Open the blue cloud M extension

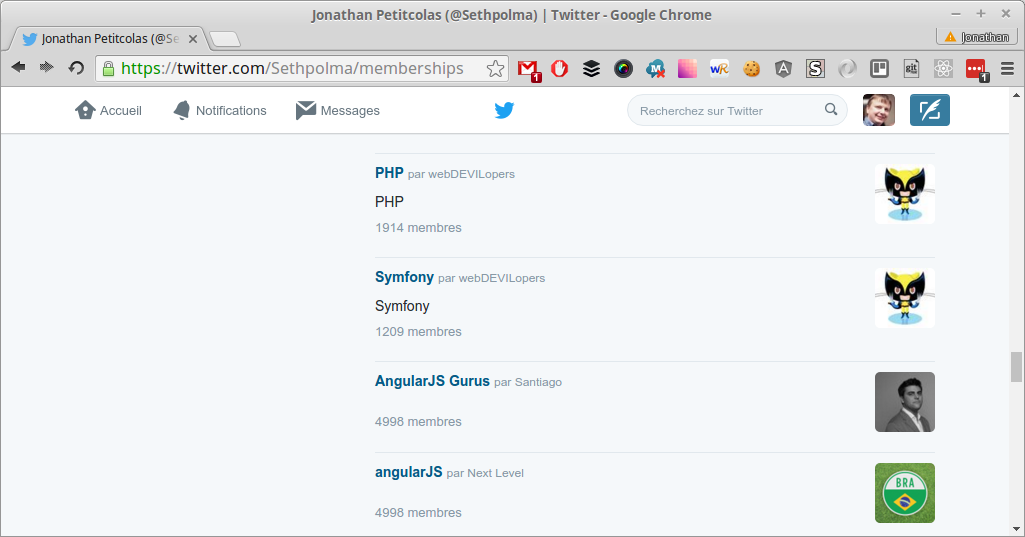click(x=655, y=68)
